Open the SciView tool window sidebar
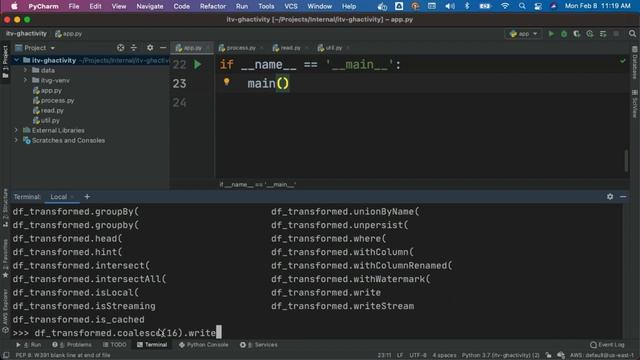Screen dimensions: 640x360 tap(635, 104)
